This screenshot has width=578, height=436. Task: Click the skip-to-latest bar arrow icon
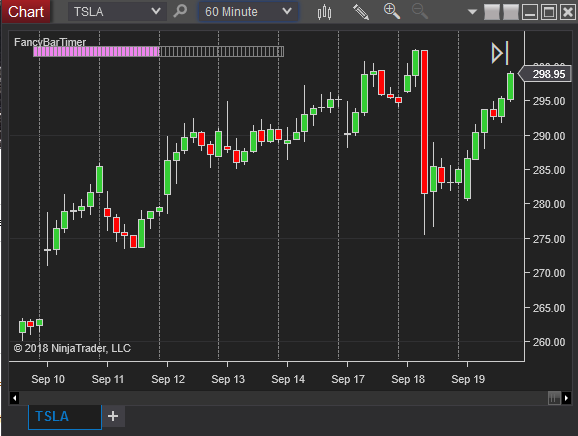500,53
